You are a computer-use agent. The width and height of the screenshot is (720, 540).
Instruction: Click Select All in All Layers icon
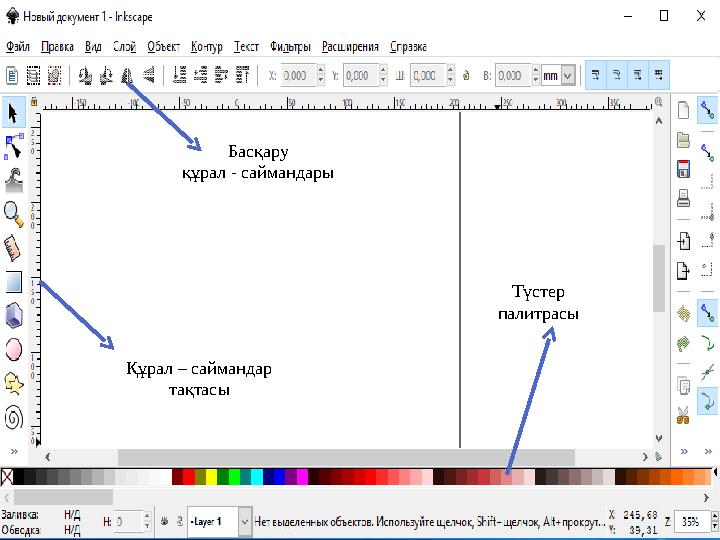tap(33, 75)
